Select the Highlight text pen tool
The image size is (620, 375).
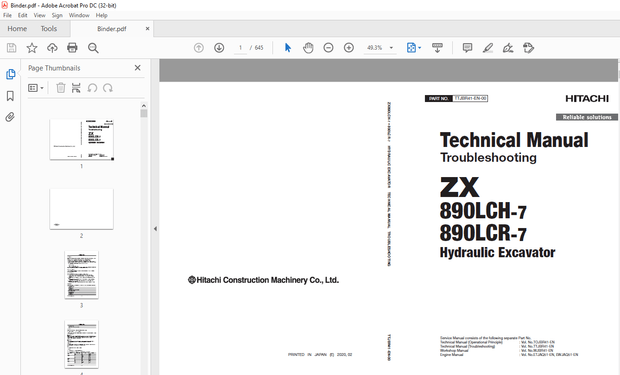coord(488,48)
